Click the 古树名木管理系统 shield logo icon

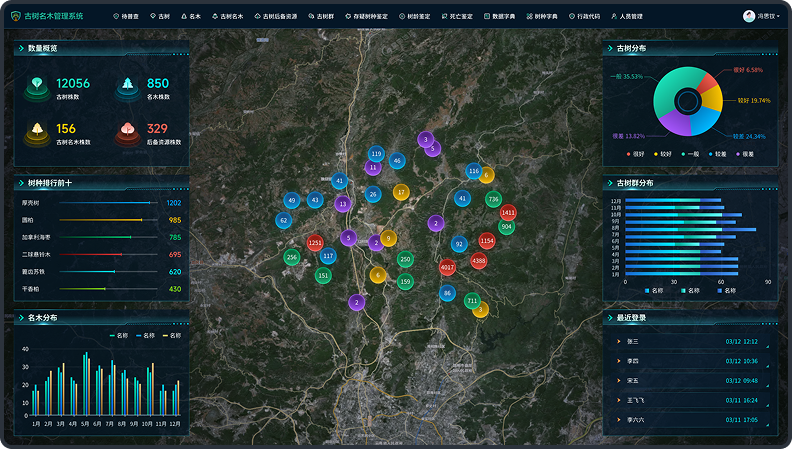pos(15,17)
